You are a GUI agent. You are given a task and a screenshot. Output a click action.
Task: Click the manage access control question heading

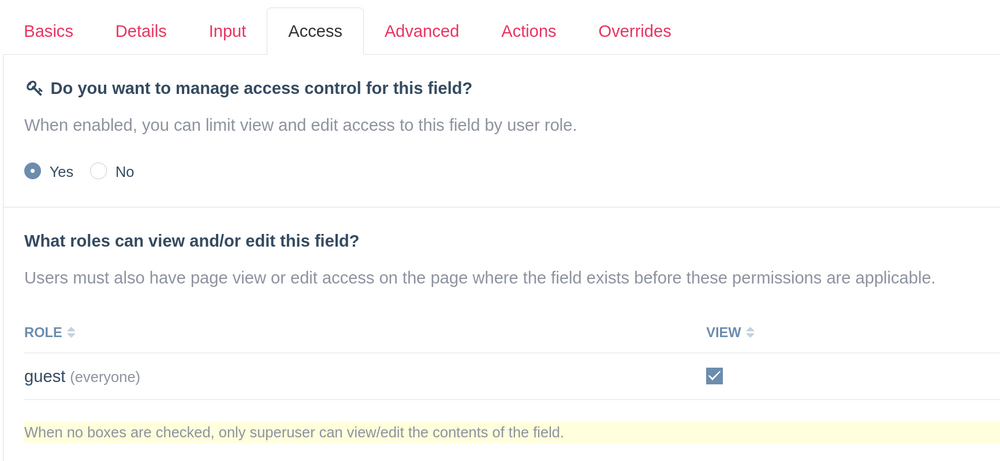(261, 88)
